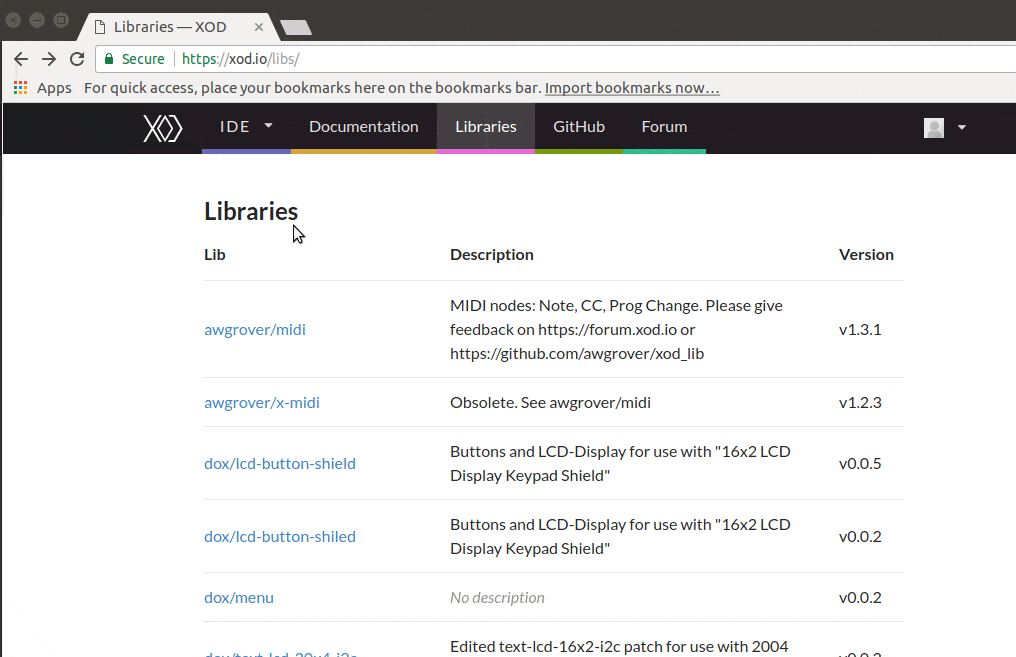Click version v1.2.3 cell
1016x657 pixels.
860,403
